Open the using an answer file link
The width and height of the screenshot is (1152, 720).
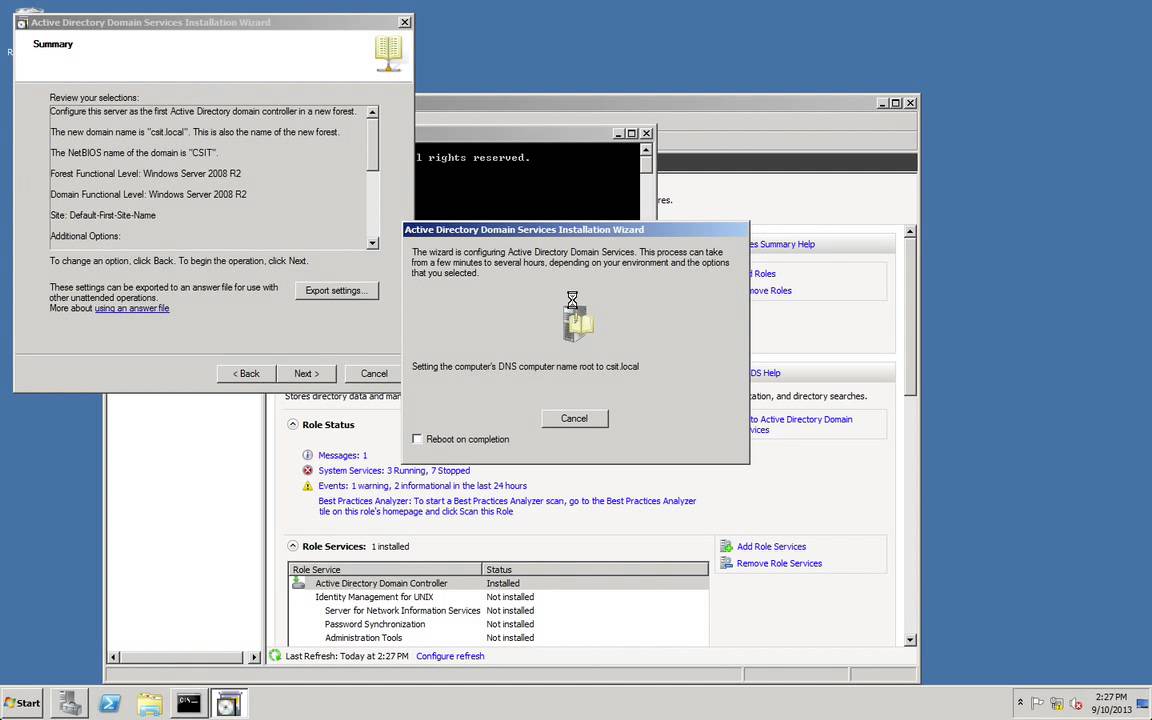coord(132,309)
